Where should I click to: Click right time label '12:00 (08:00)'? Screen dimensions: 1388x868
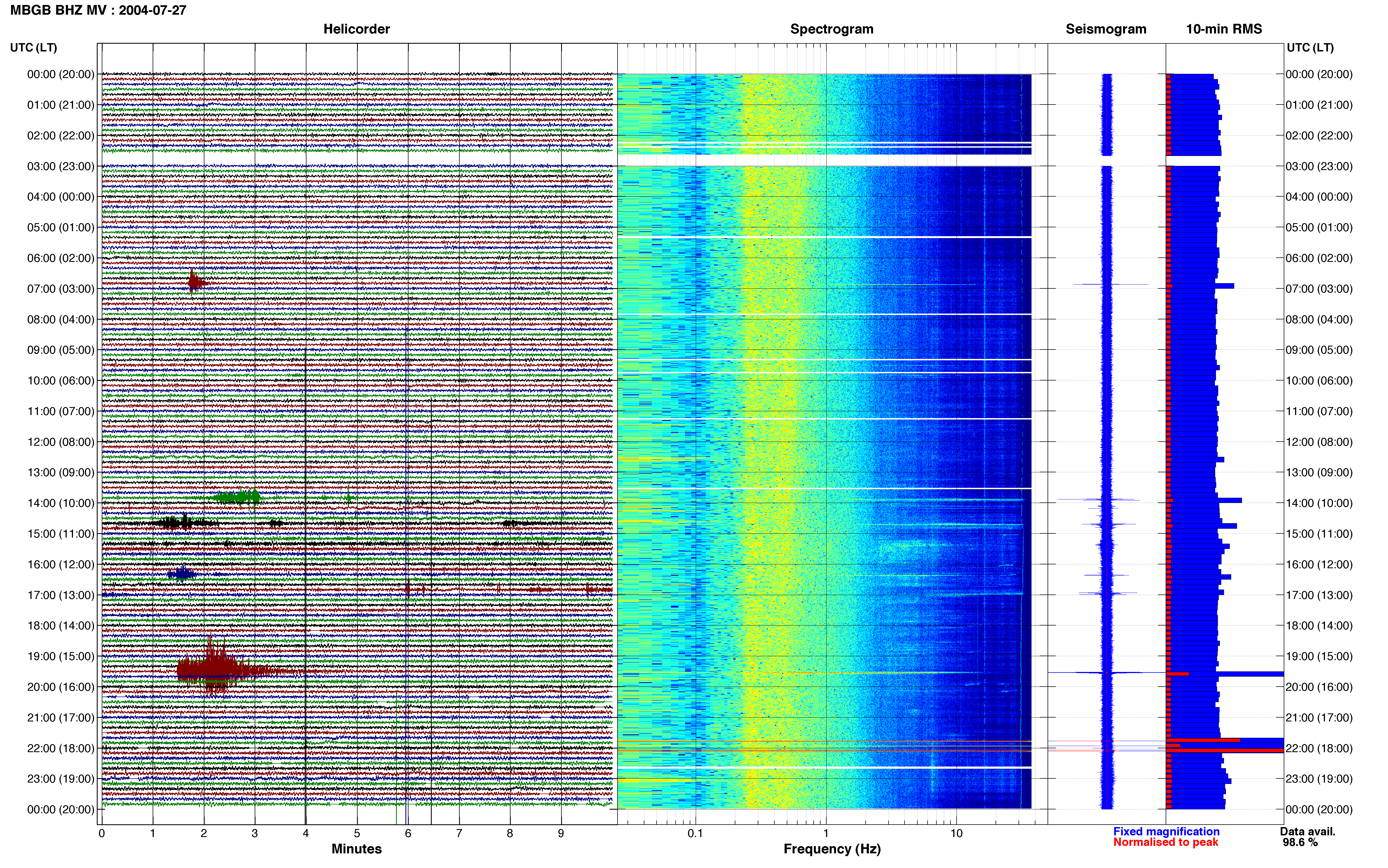tap(1319, 442)
